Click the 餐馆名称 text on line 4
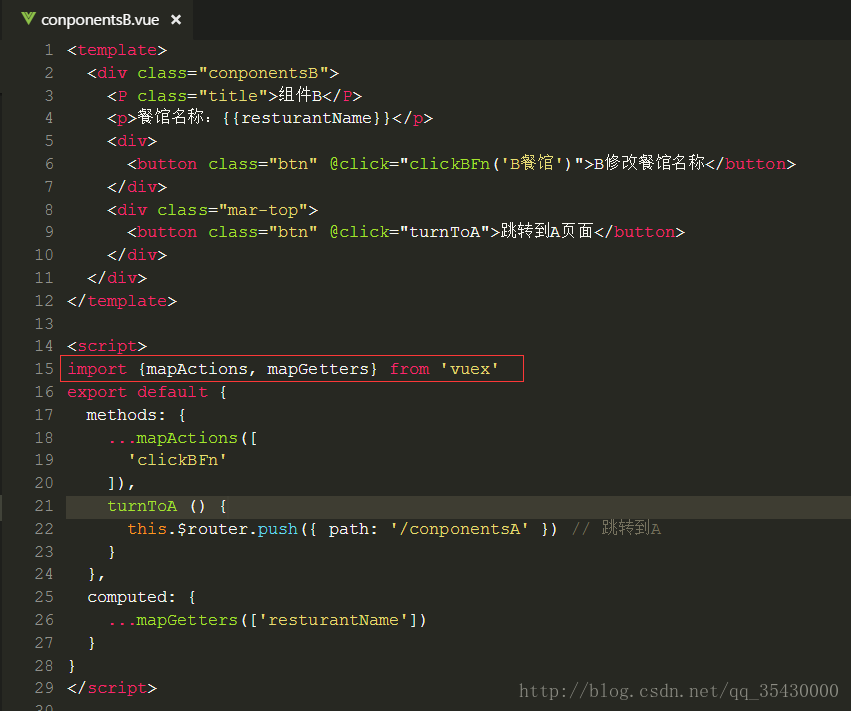This screenshot has width=851, height=711. pos(171,117)
